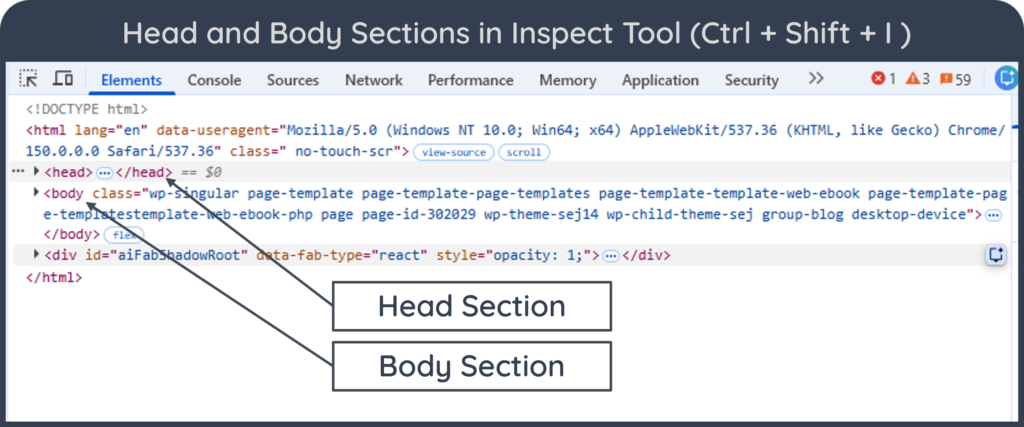Click the ellipsis inside head tag

104,173
